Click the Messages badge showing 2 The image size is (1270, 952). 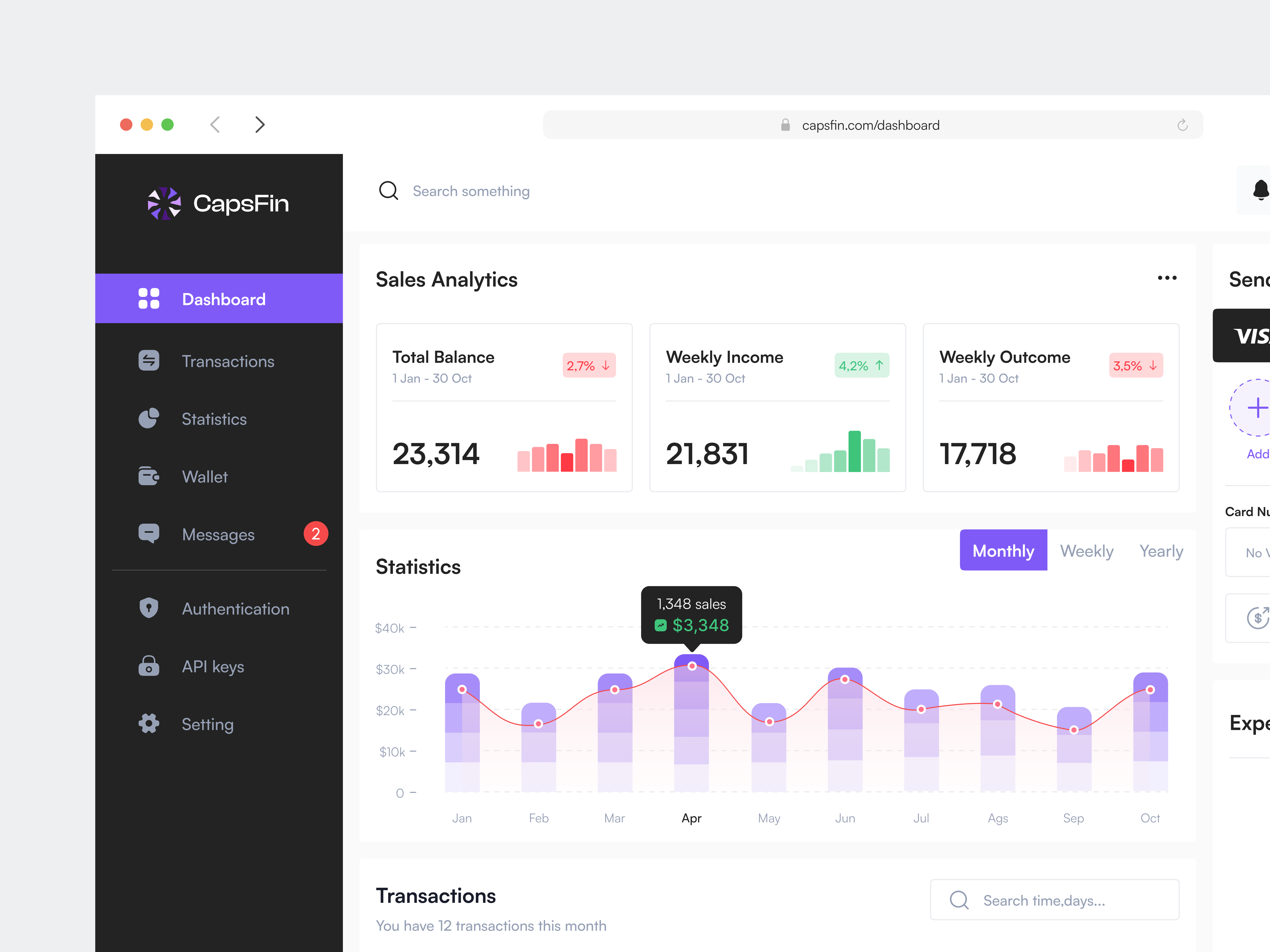(x=316, y=534)
